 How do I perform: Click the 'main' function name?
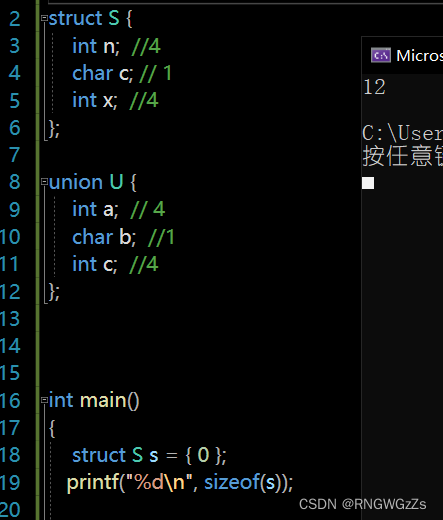103,400
